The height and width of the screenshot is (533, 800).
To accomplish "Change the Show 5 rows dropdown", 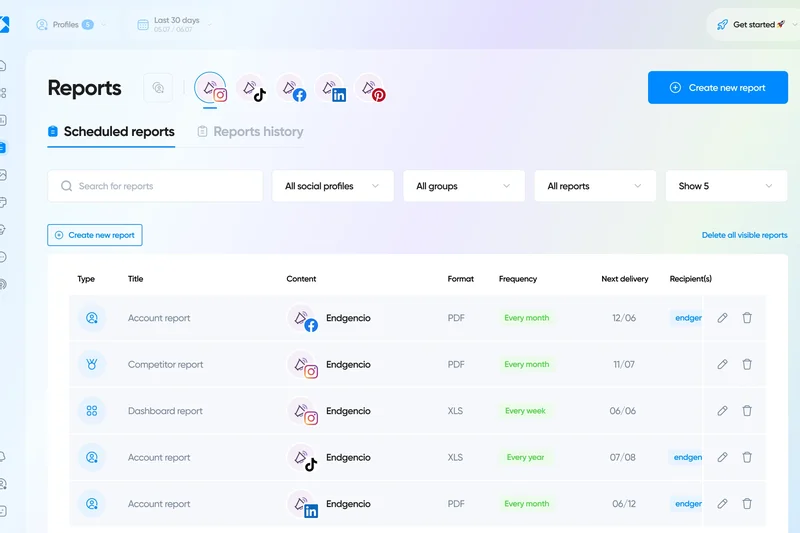I will 725,186.
